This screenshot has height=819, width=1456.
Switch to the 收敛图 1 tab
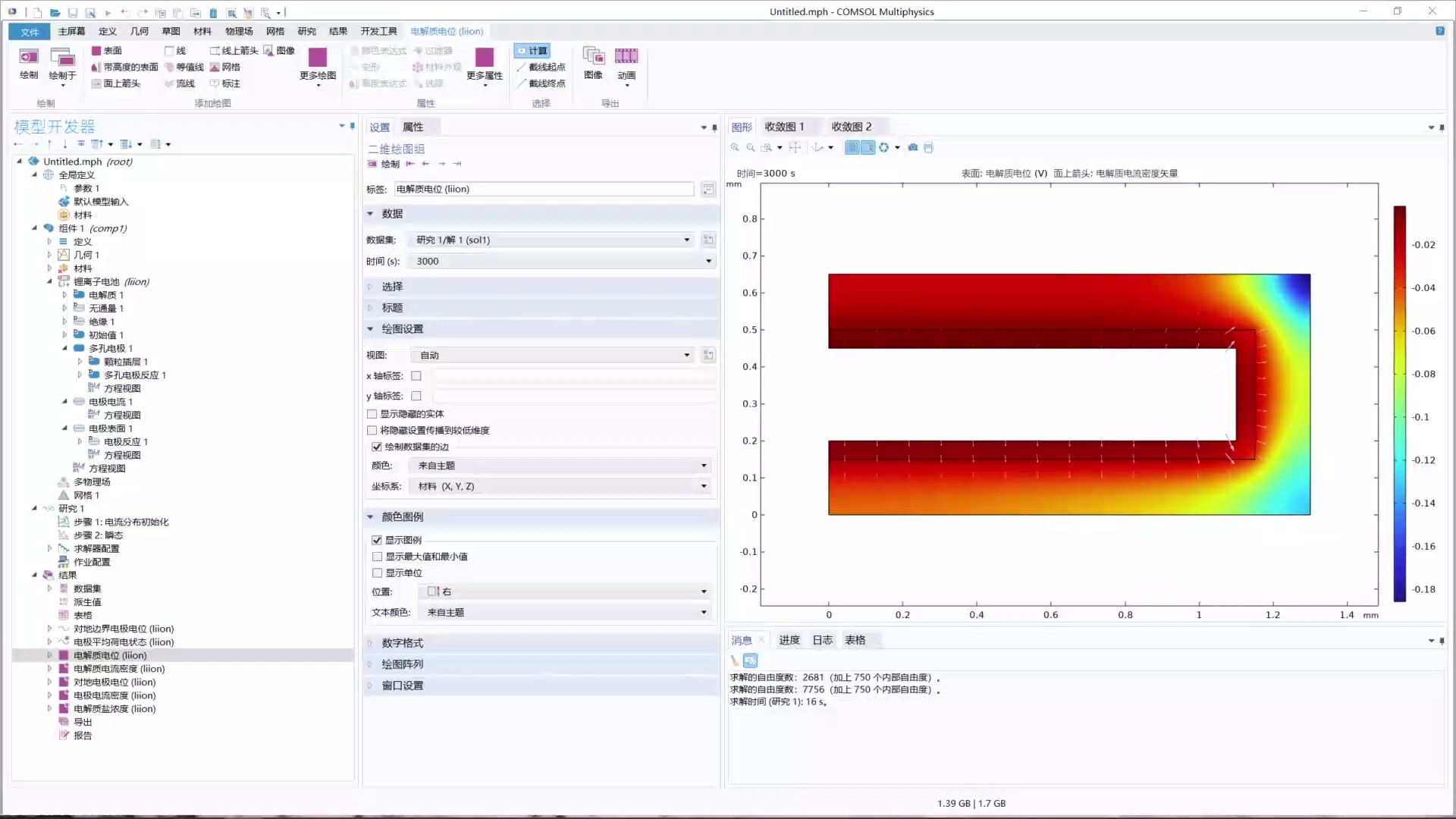pos(785,126)
